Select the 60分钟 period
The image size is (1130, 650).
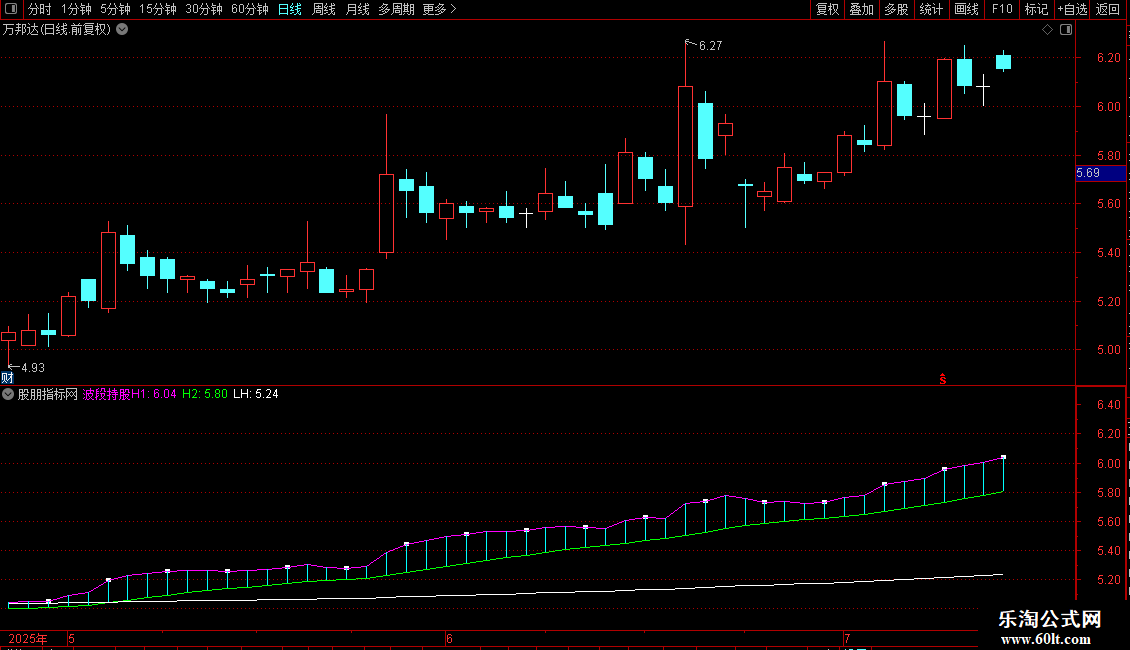click(249, 9)
